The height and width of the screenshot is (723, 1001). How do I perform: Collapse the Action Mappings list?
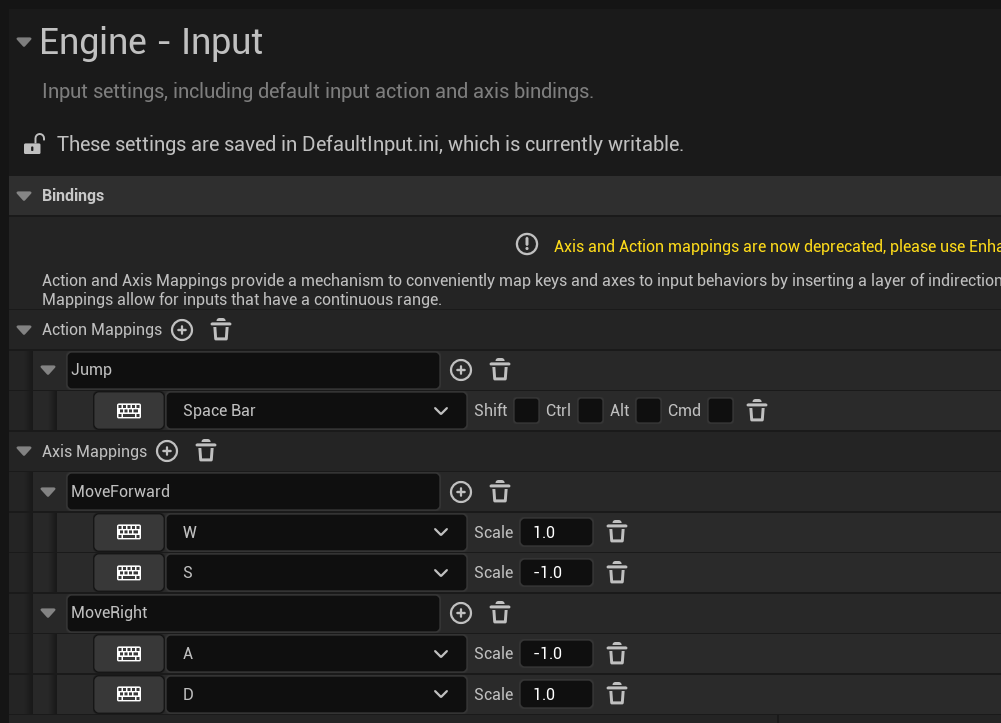click(24, 330)
